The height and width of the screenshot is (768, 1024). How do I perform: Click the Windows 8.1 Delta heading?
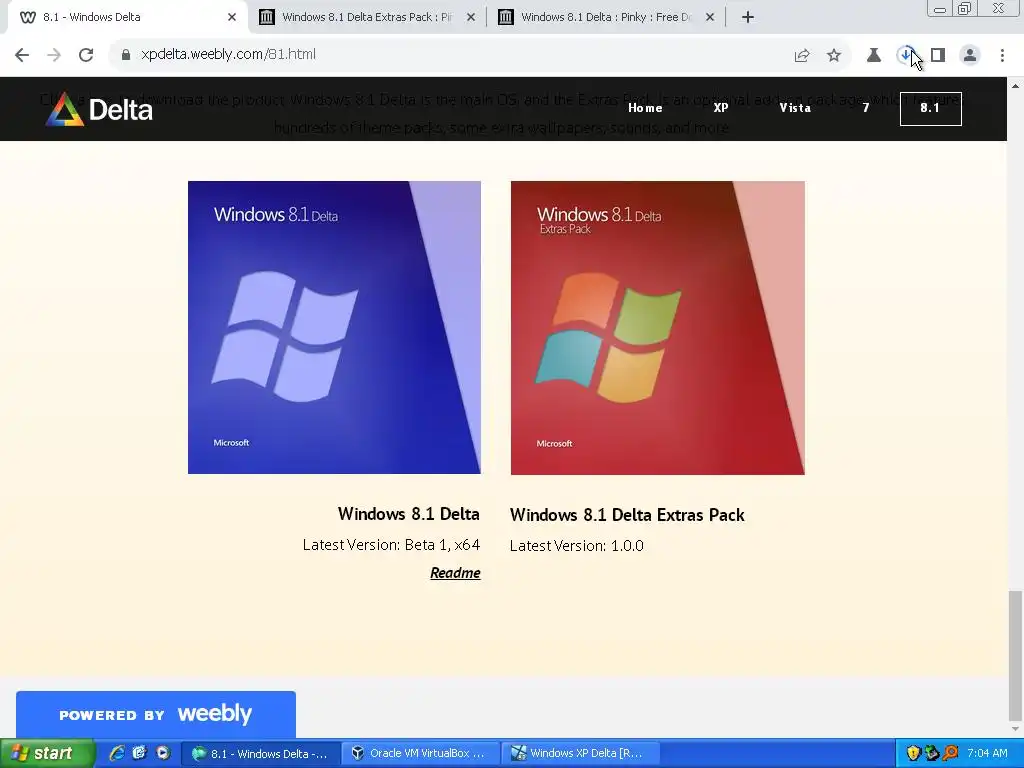pyautogui.click(x=409, y=514)
